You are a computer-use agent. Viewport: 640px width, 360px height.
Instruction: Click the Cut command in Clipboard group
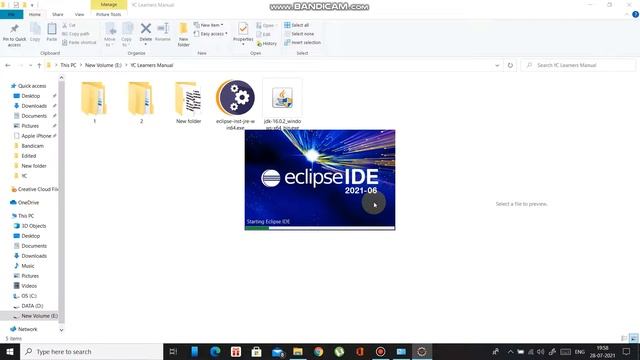tap(69, 25)
